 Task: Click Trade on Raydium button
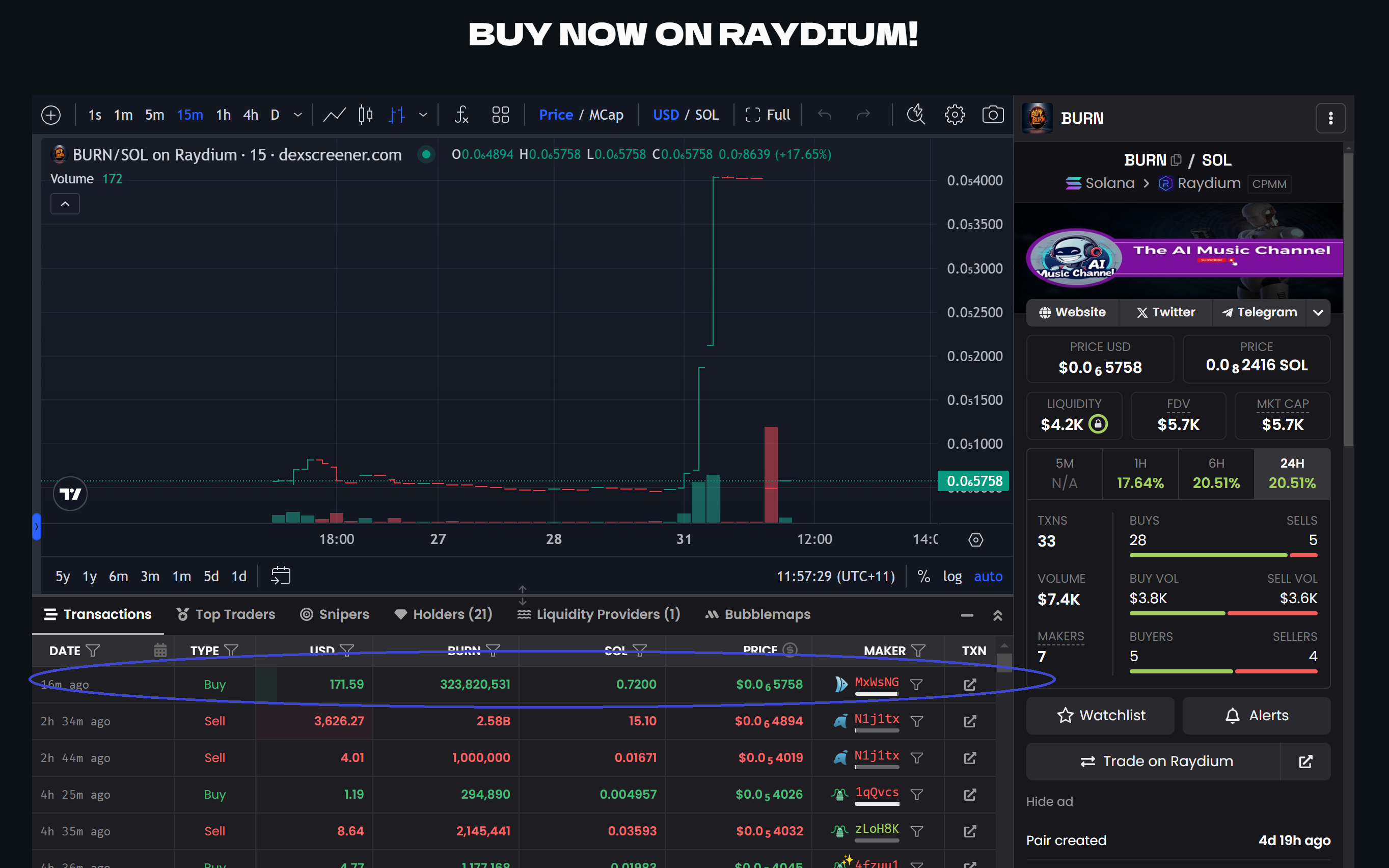[x=1153, y=762]
